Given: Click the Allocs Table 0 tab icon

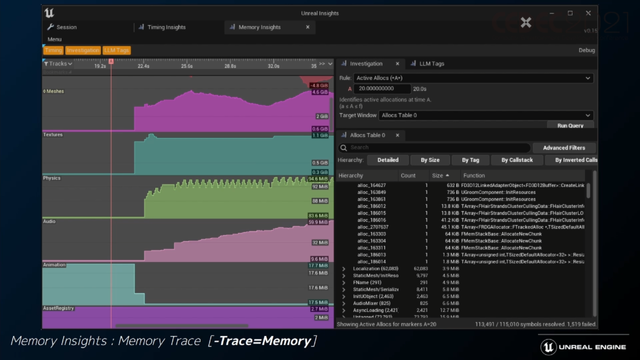Looking at the screenshot, I should click(344, 135).
